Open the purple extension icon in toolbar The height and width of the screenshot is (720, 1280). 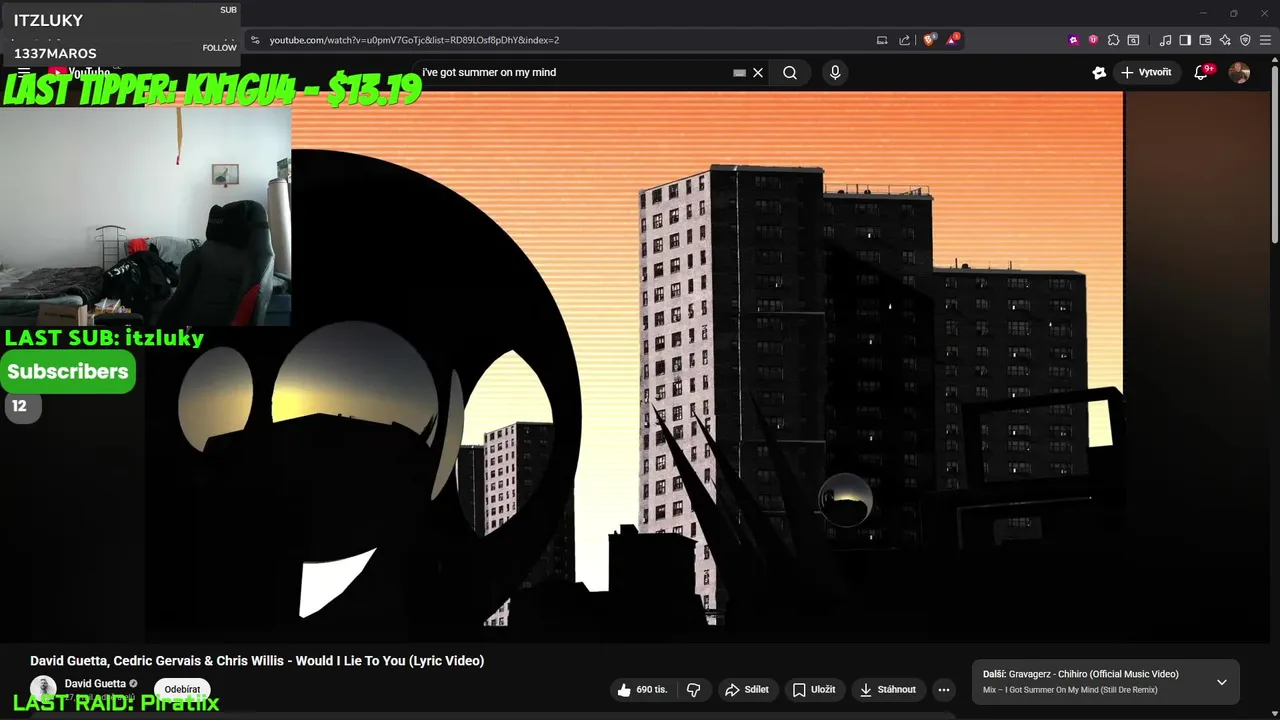tap(1074, 40)
